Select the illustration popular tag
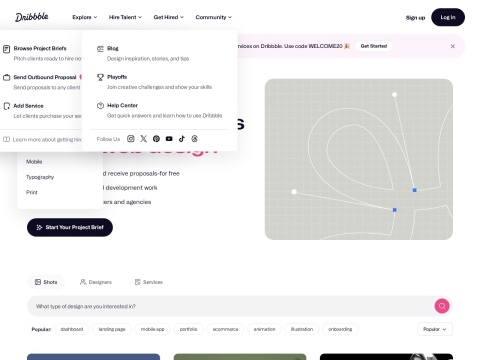480x360 pixels. click(x=302, y=329)
